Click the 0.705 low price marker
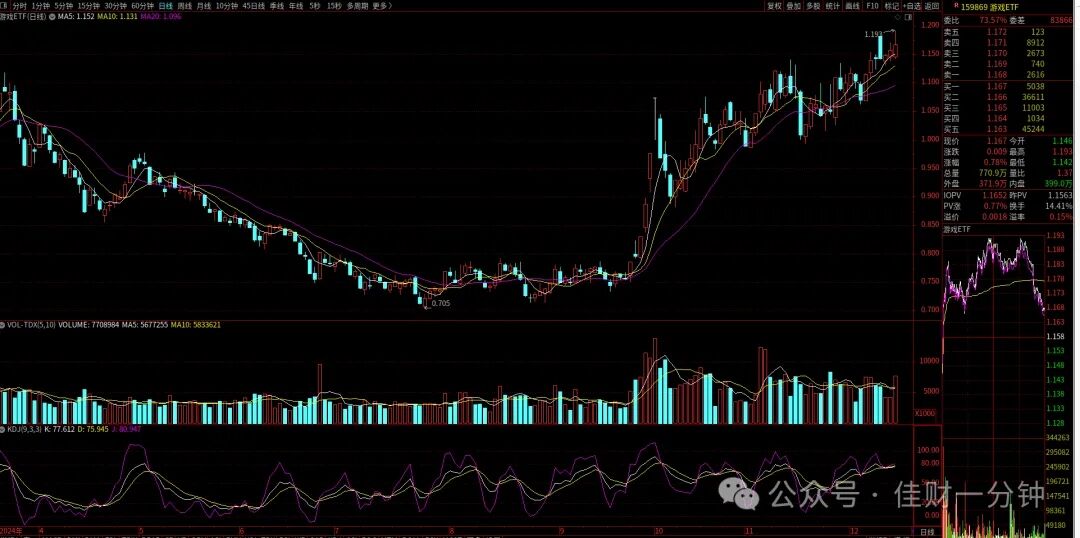This screenshot has height=538, width=1080. coord(441,303)
